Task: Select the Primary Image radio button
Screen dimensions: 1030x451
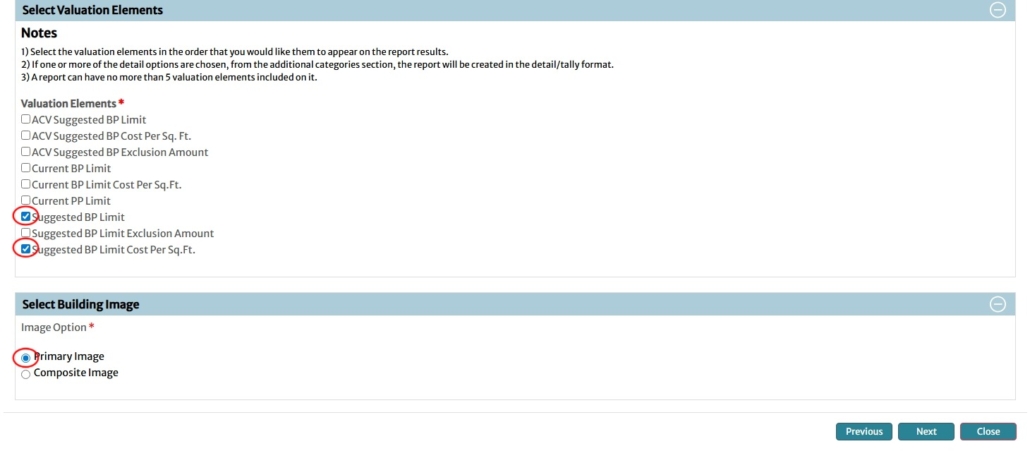Action: pos(26,357)
